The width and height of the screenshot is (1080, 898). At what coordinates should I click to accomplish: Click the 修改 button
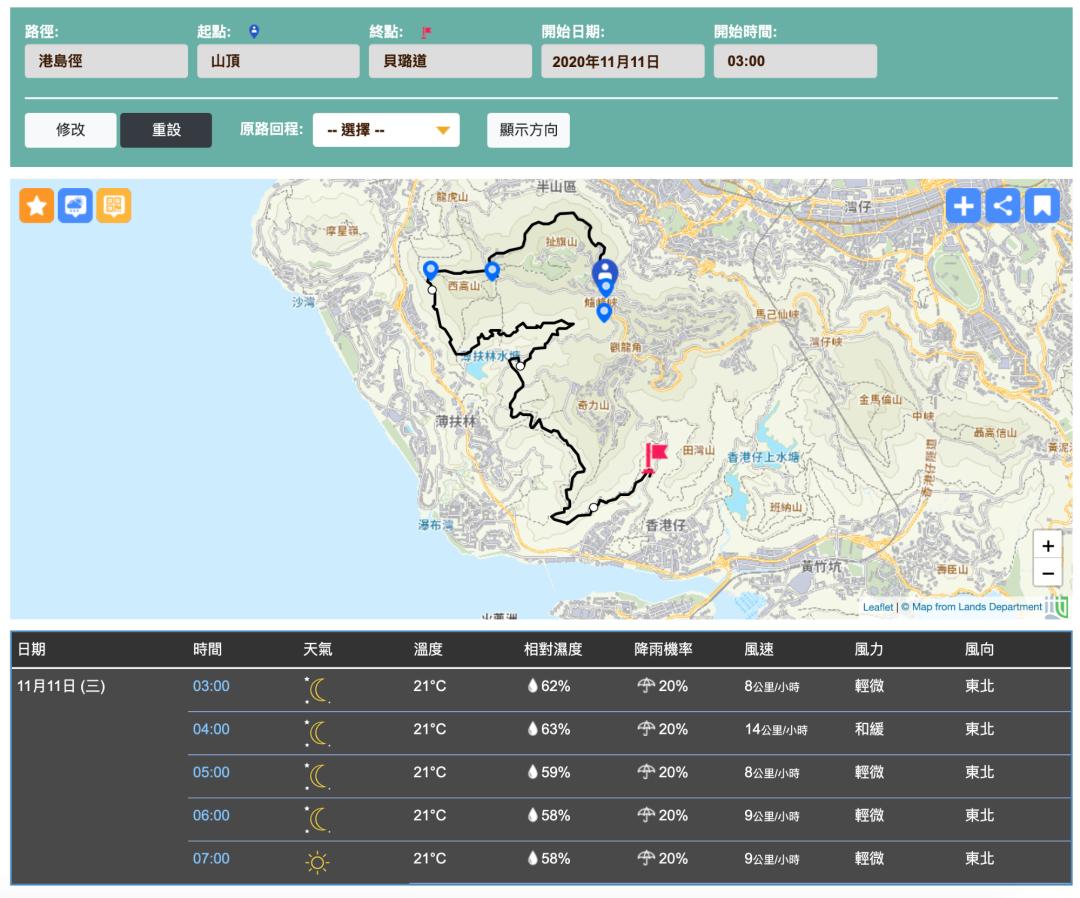click(x=71, y=130)
